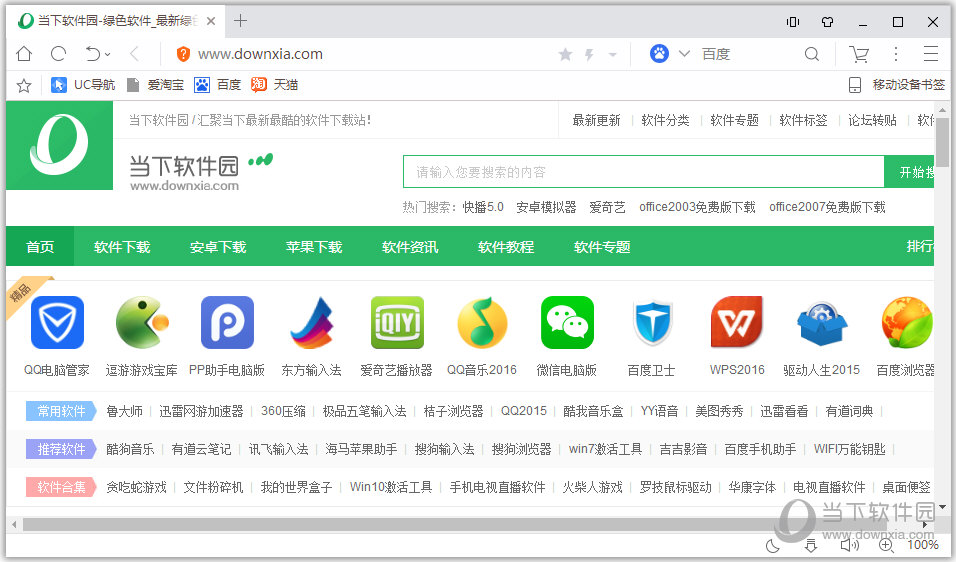Click the lightning speed mode icon

pyautogui.click(x=589, y=55)
